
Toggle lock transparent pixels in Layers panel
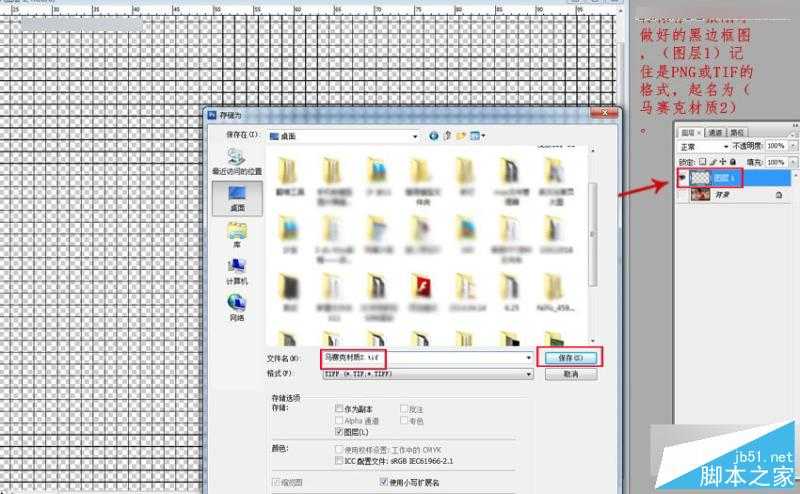703,162
